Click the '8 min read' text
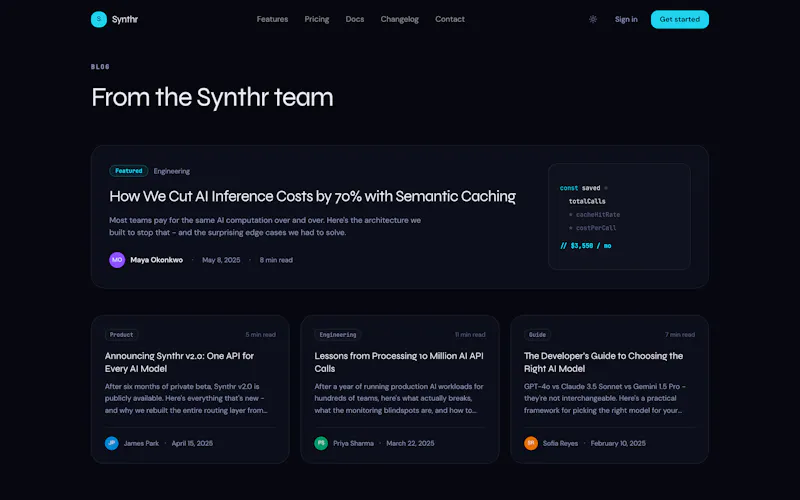This screenshot has height=500, width=800. click(x=276, y=260)
